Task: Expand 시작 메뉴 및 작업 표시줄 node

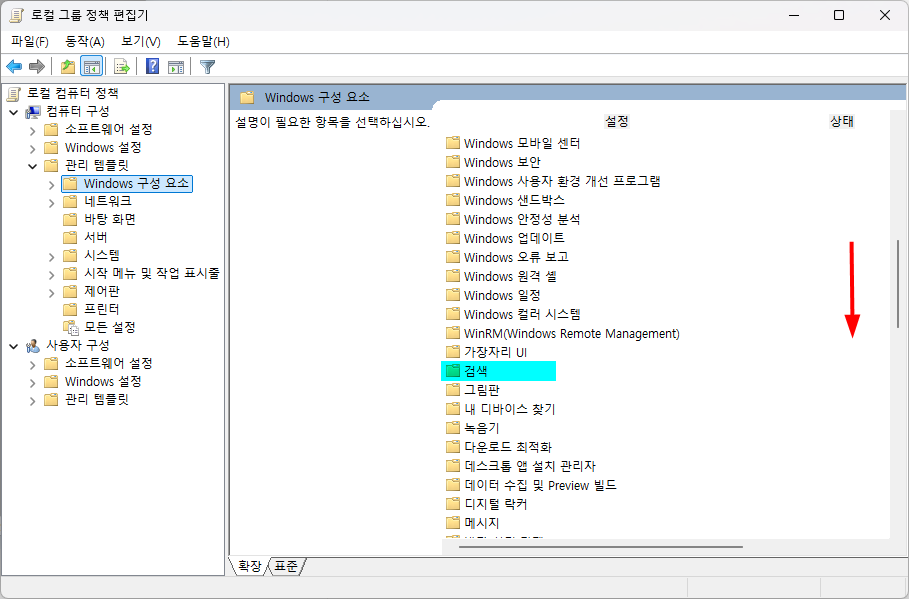Action: [x=52, y=275]
